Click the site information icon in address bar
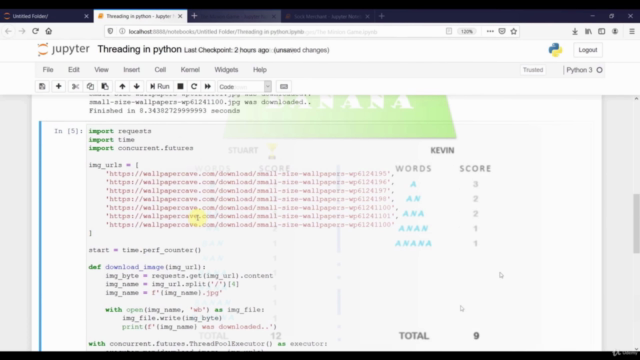 click(122, 31)
